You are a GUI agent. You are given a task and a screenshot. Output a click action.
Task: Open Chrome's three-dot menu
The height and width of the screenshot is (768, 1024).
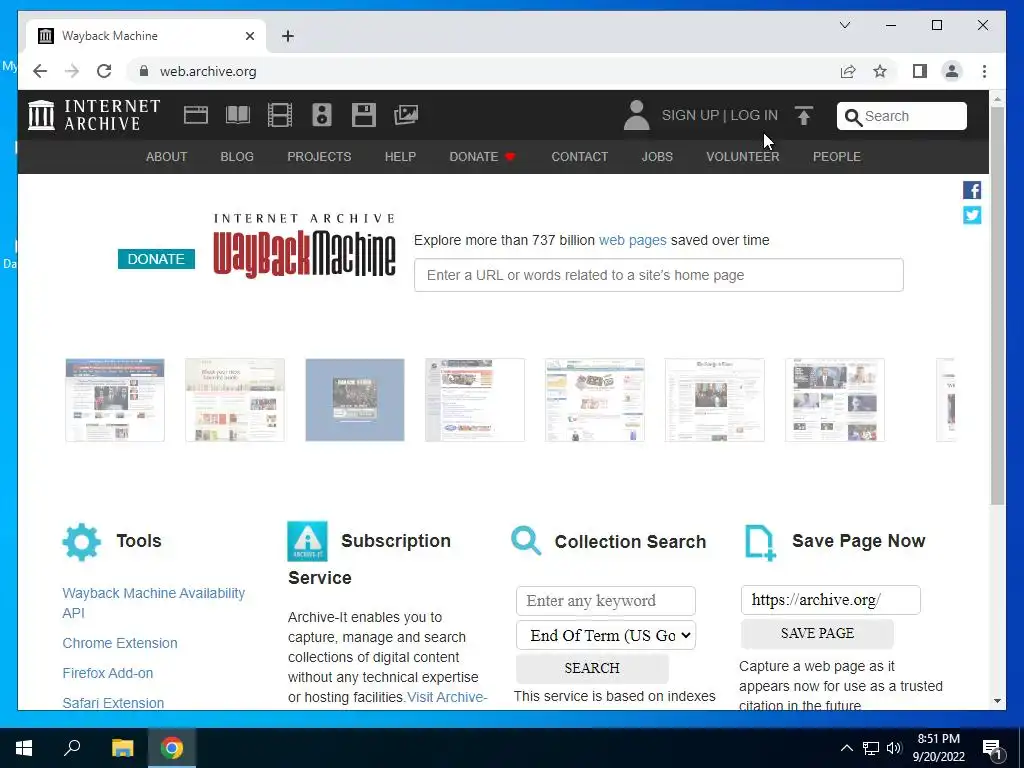coord(984,71)
